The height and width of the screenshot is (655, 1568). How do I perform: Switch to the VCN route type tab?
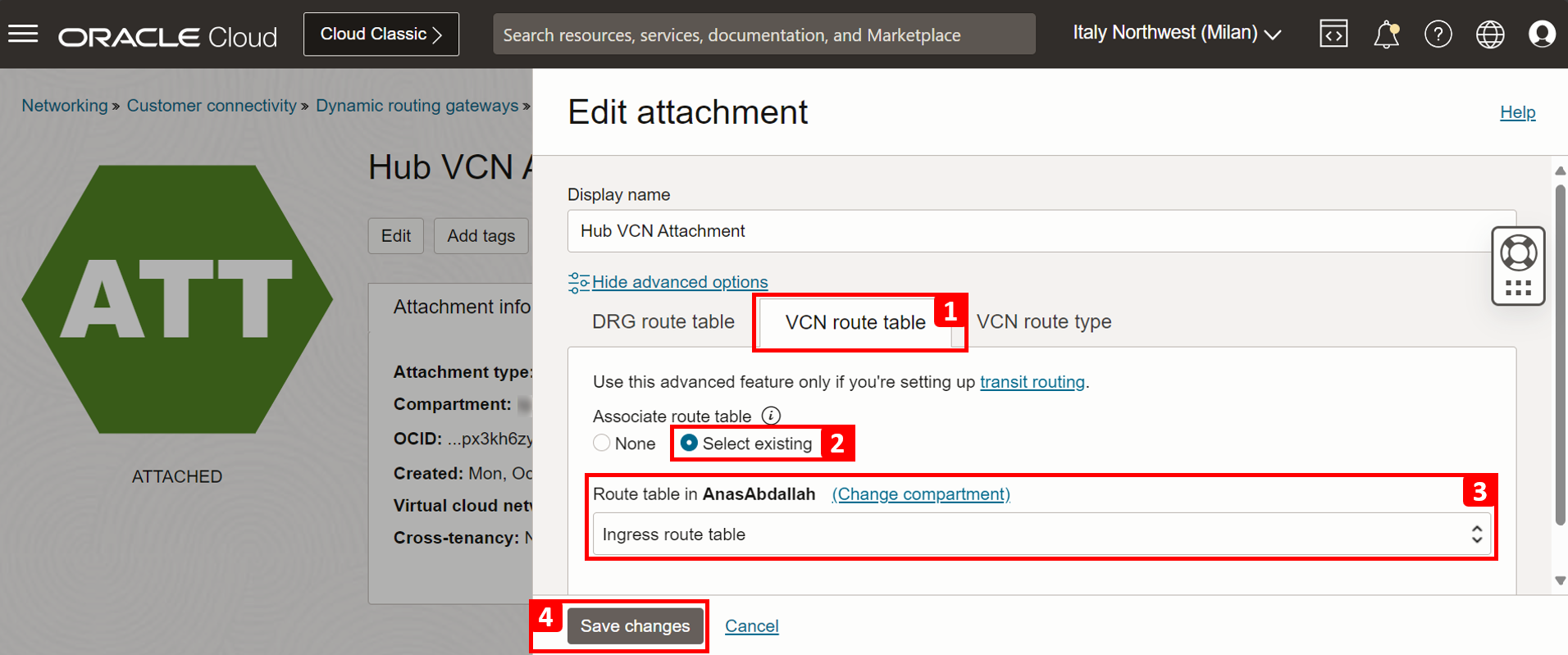(1043, 322)
